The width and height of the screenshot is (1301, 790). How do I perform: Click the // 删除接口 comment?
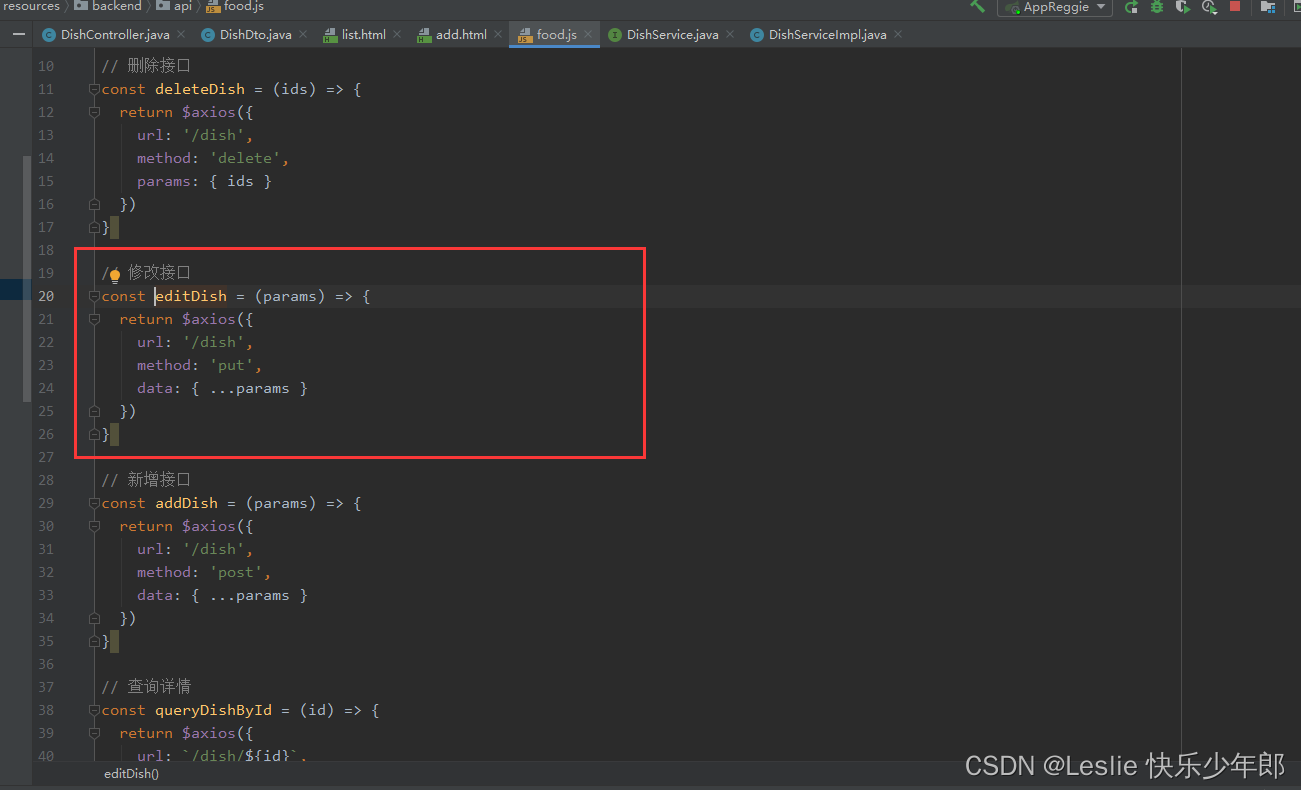click(146, 66)
